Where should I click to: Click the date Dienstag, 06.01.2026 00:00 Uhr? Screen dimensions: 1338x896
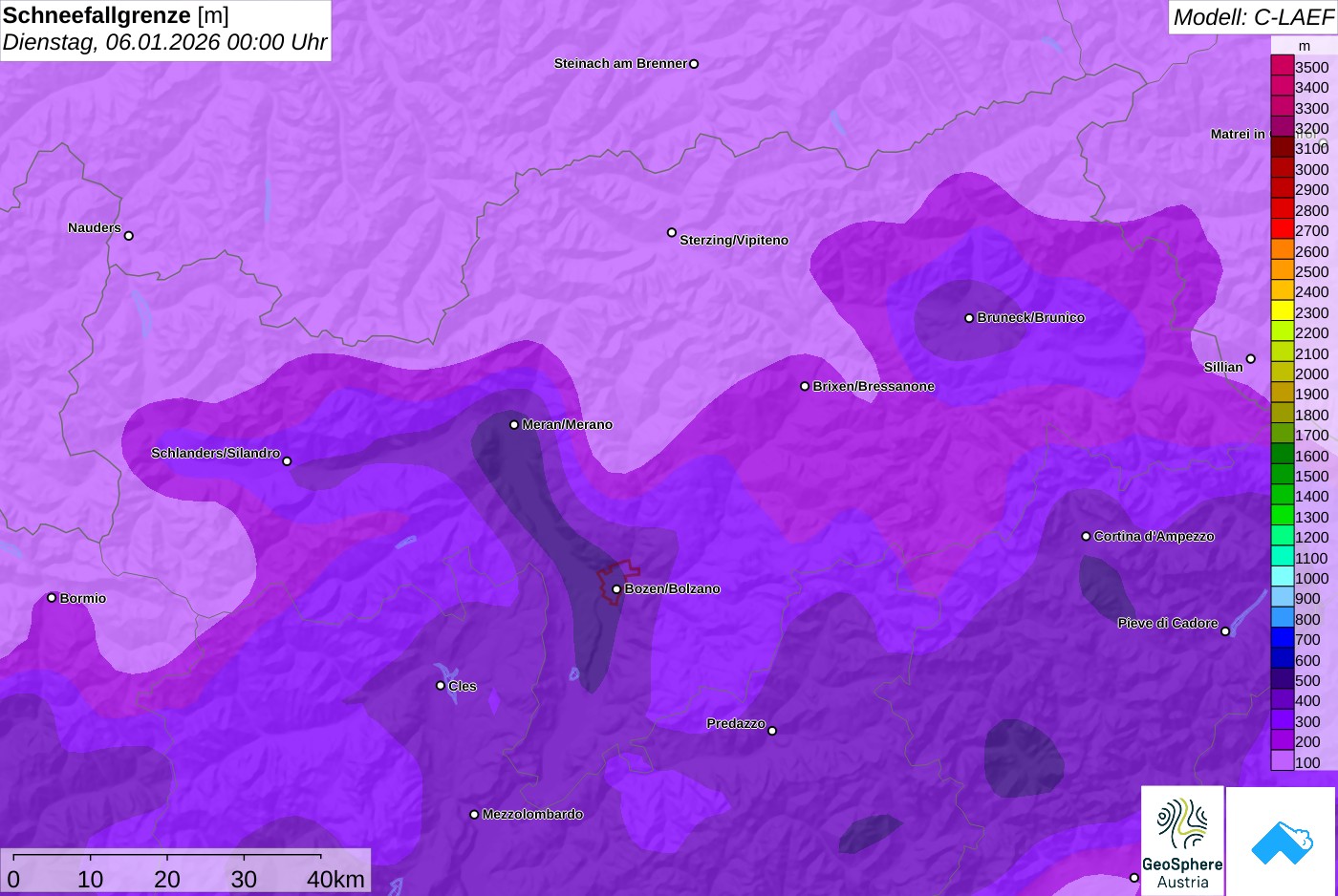(x=164, y=42)
